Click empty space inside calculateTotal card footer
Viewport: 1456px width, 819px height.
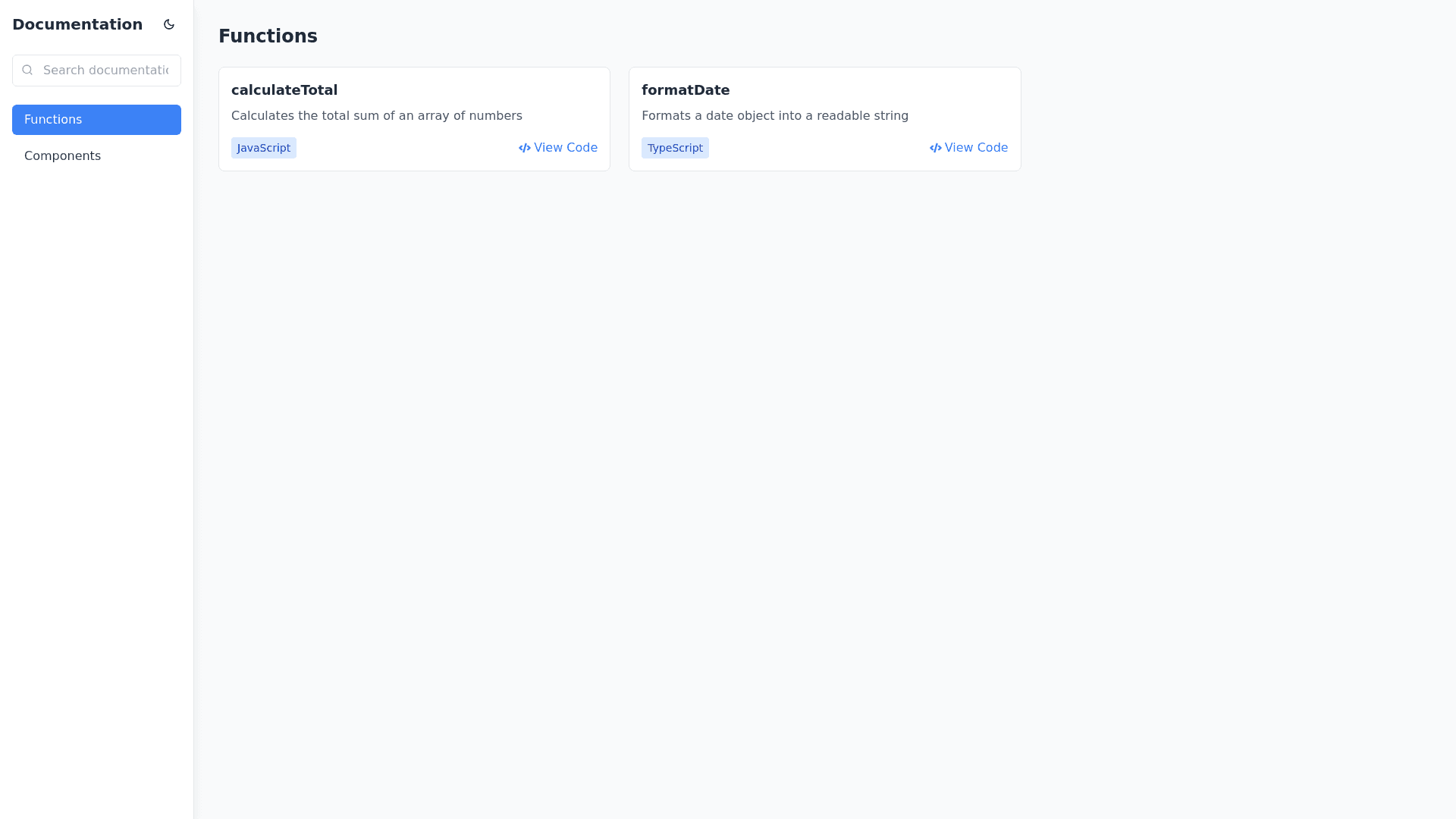pyautogui.click(x=406, y=148)
